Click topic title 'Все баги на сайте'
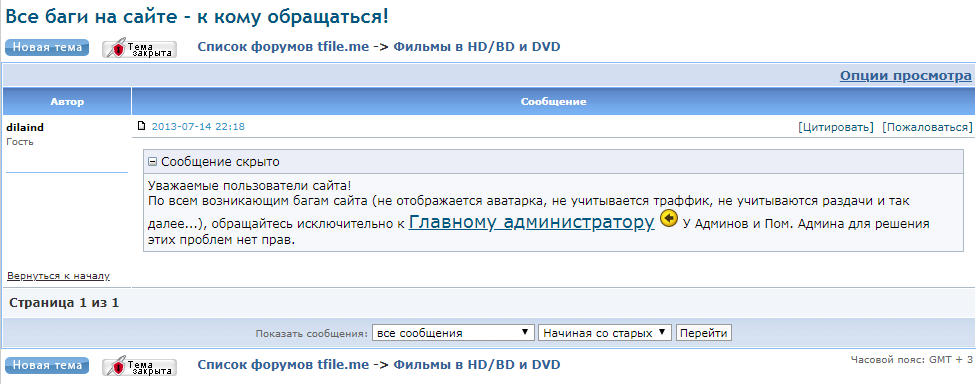 click(197, 17)
